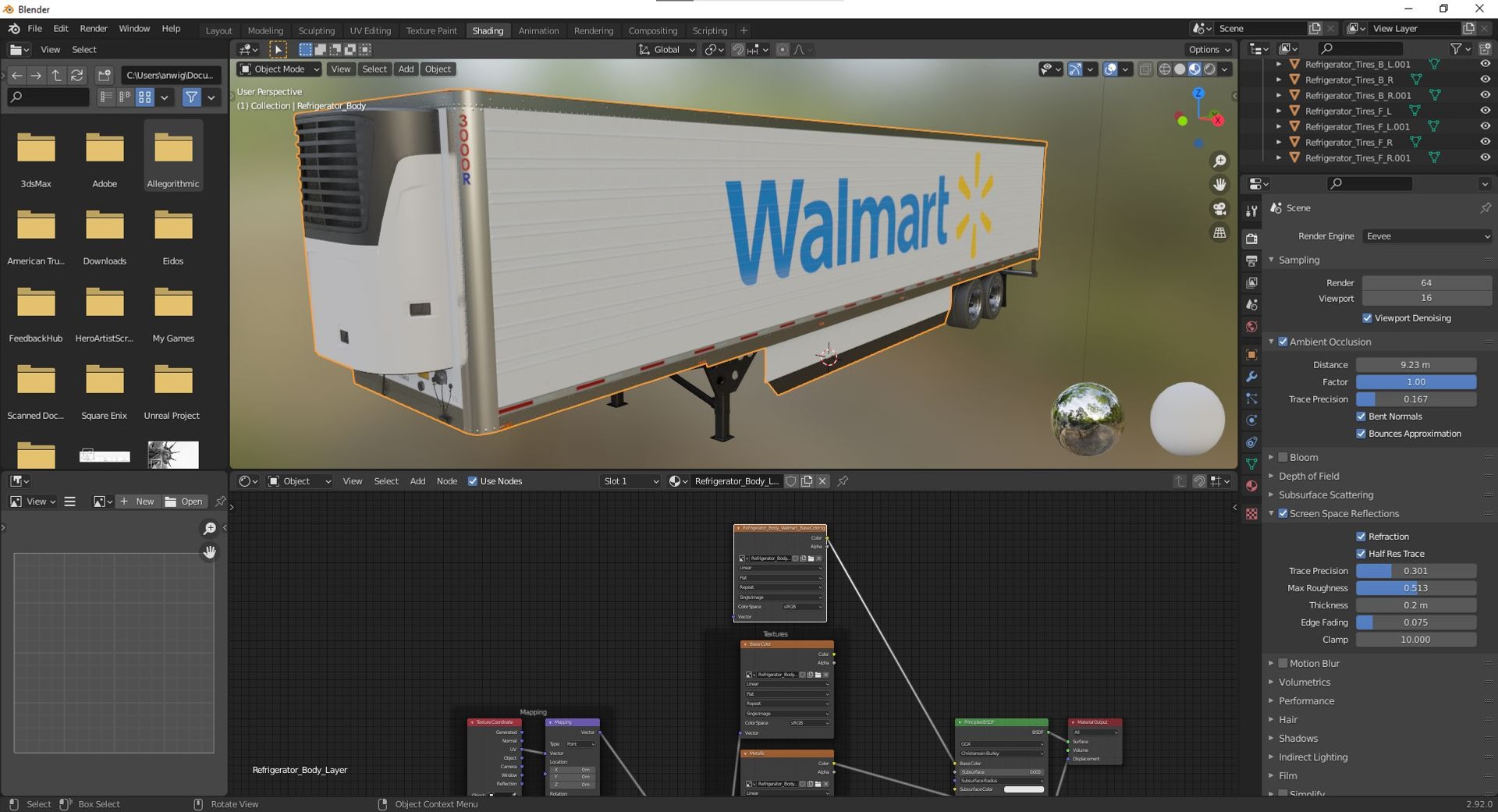This screenshot has height=812, width=1498.
Task: Enable Bloom checkbox
Action: pyautogui.click(x=1283, y=457)
